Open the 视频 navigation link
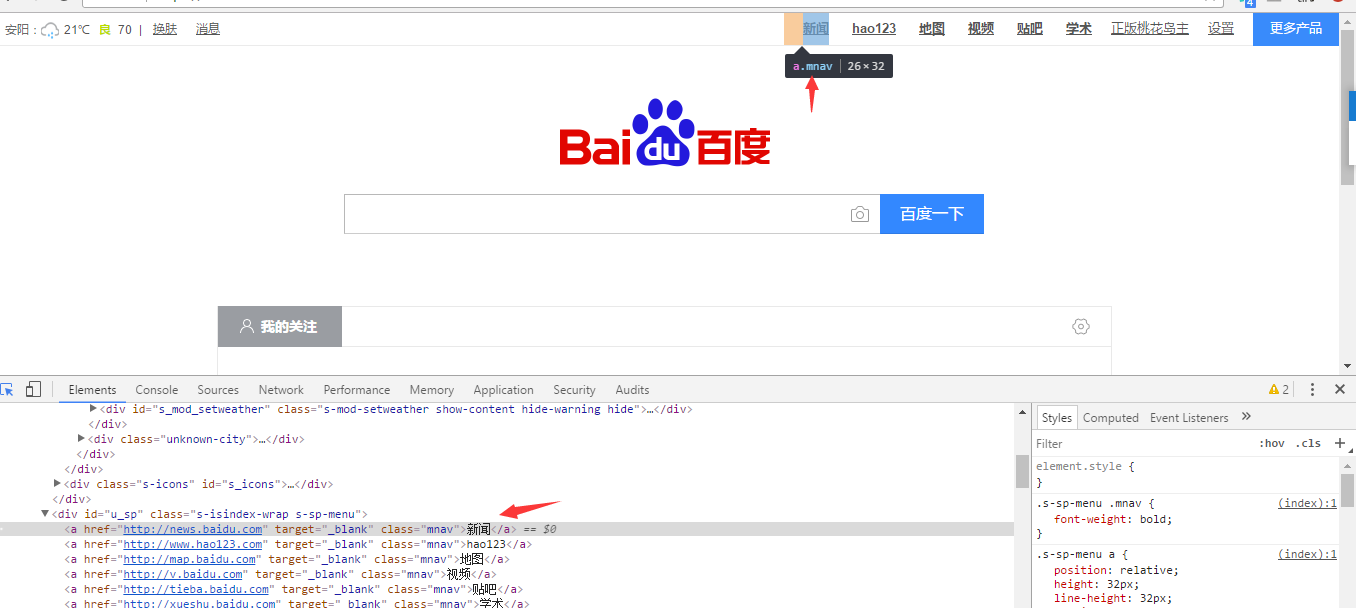 (x=981, y=29)
